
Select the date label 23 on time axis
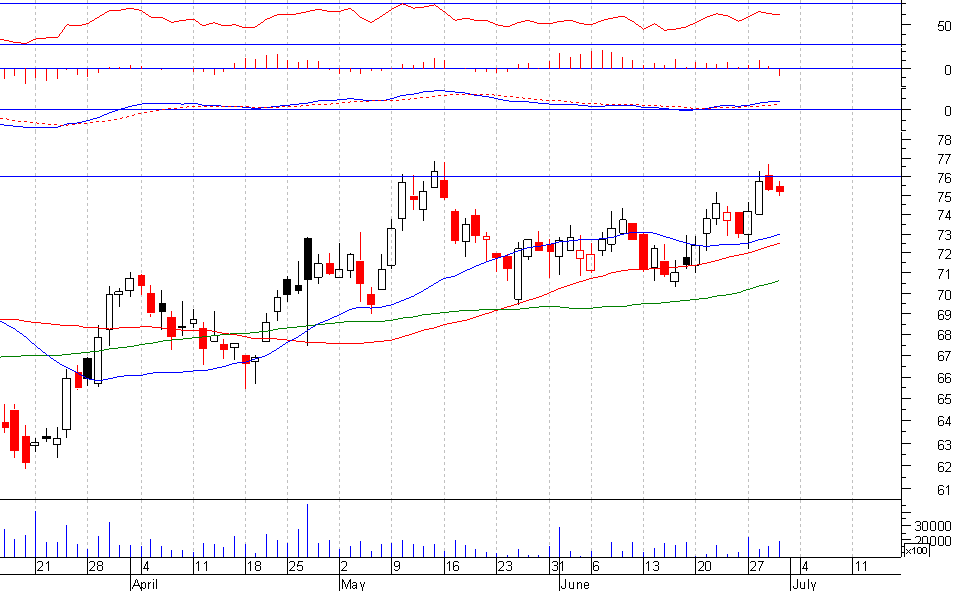(x=505, y=567)
